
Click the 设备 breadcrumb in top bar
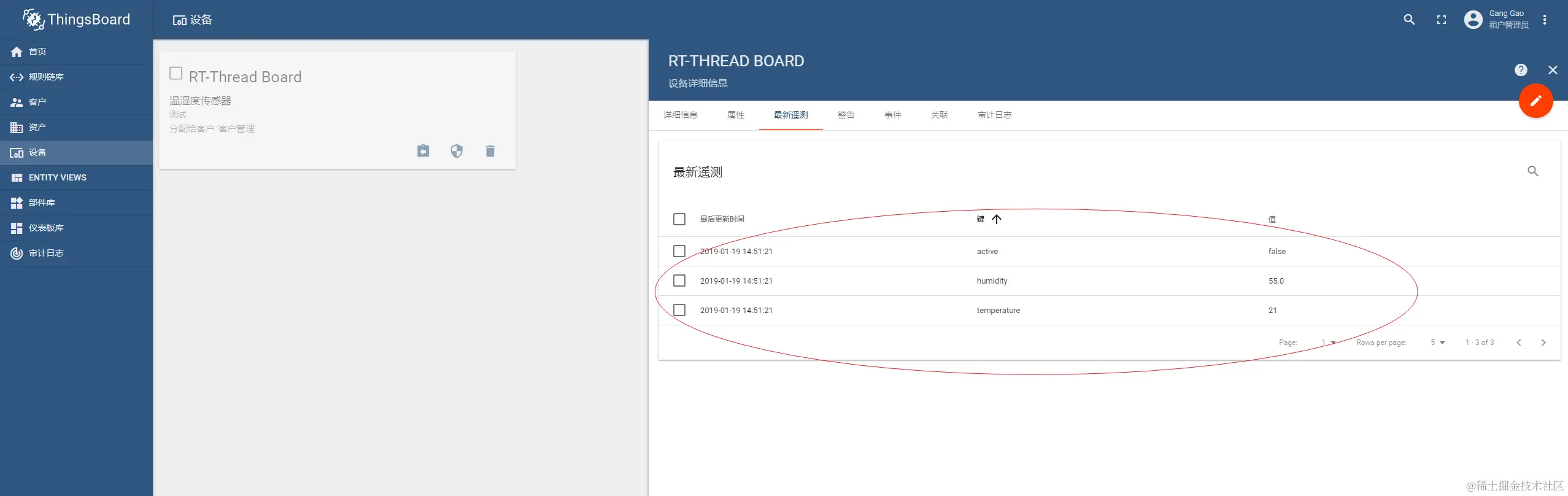click(192, 20)
